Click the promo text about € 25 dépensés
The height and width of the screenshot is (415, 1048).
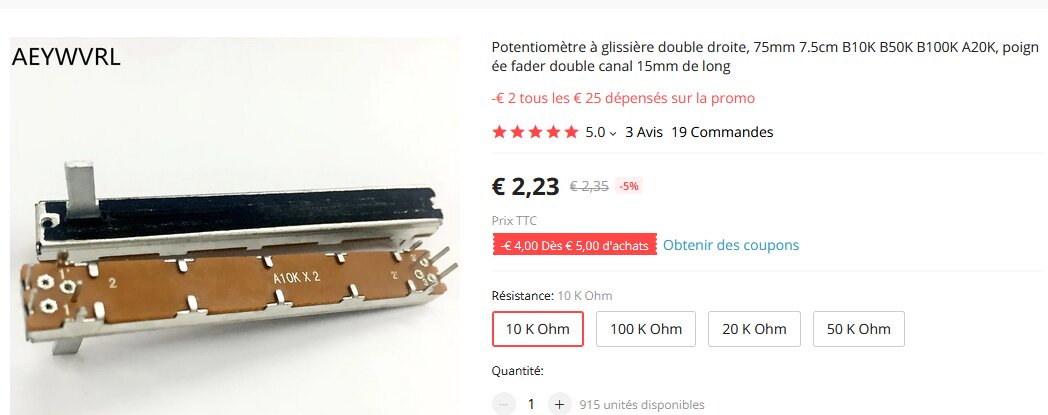click(623, 98)
